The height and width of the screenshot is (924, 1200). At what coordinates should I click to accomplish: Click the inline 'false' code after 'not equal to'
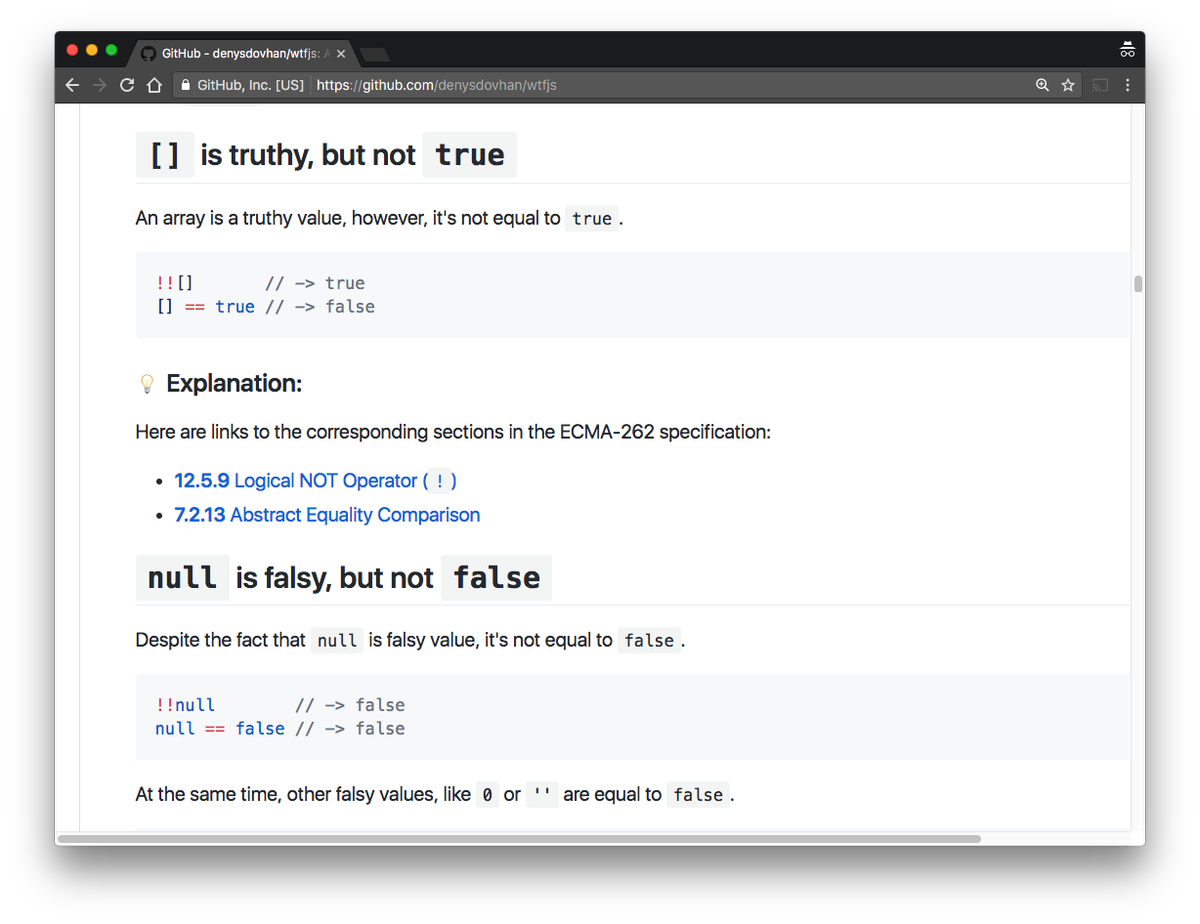649,640
